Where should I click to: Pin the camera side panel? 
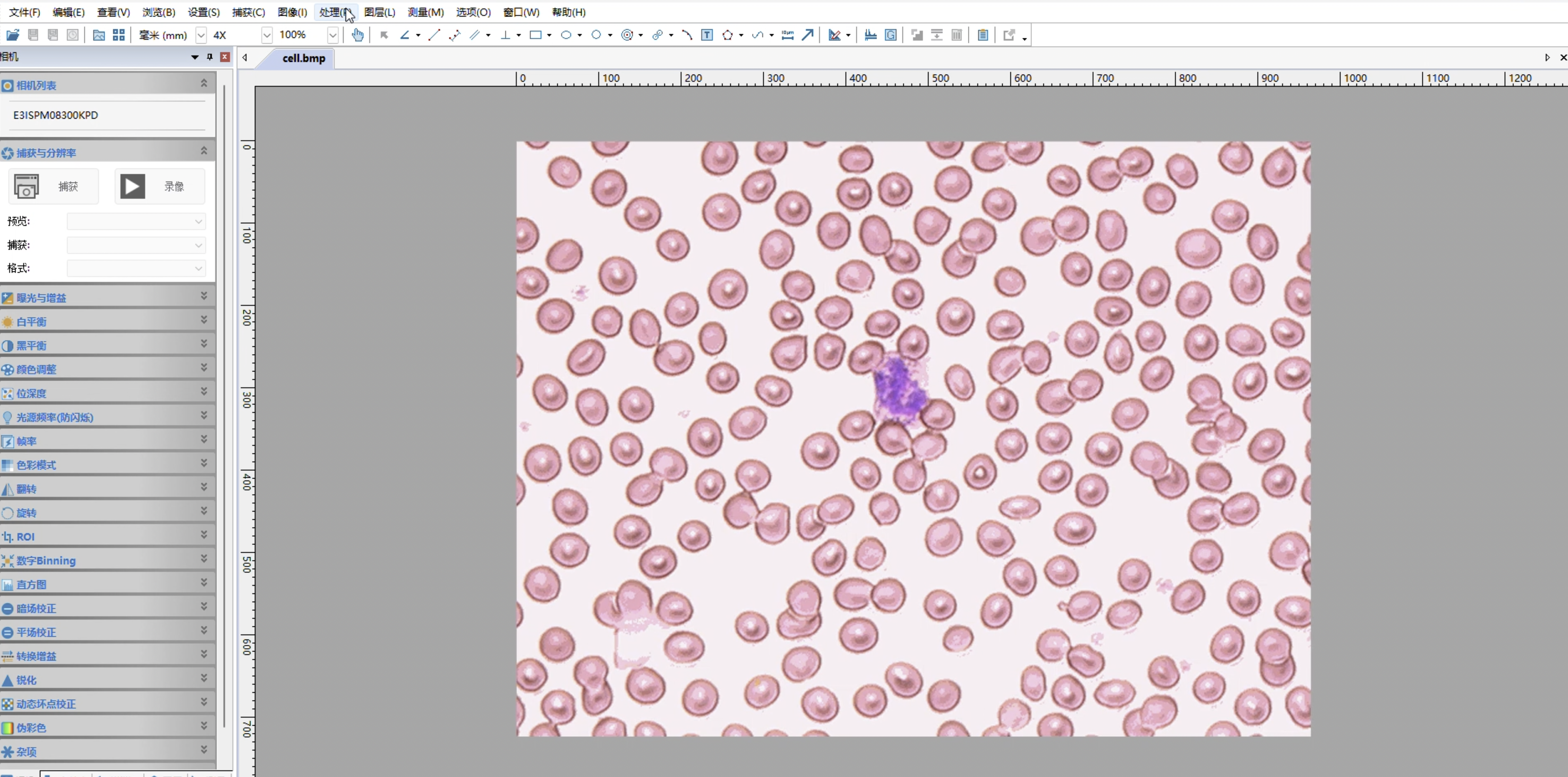point(209,56)
